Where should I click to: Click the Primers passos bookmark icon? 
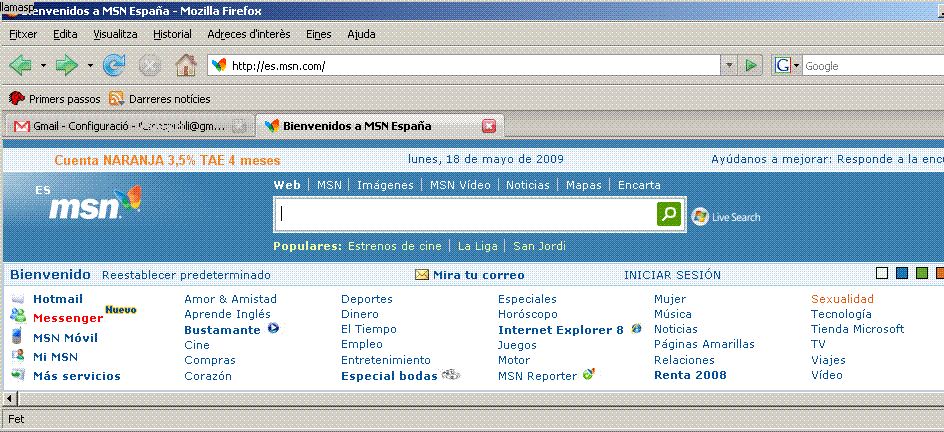17,98
